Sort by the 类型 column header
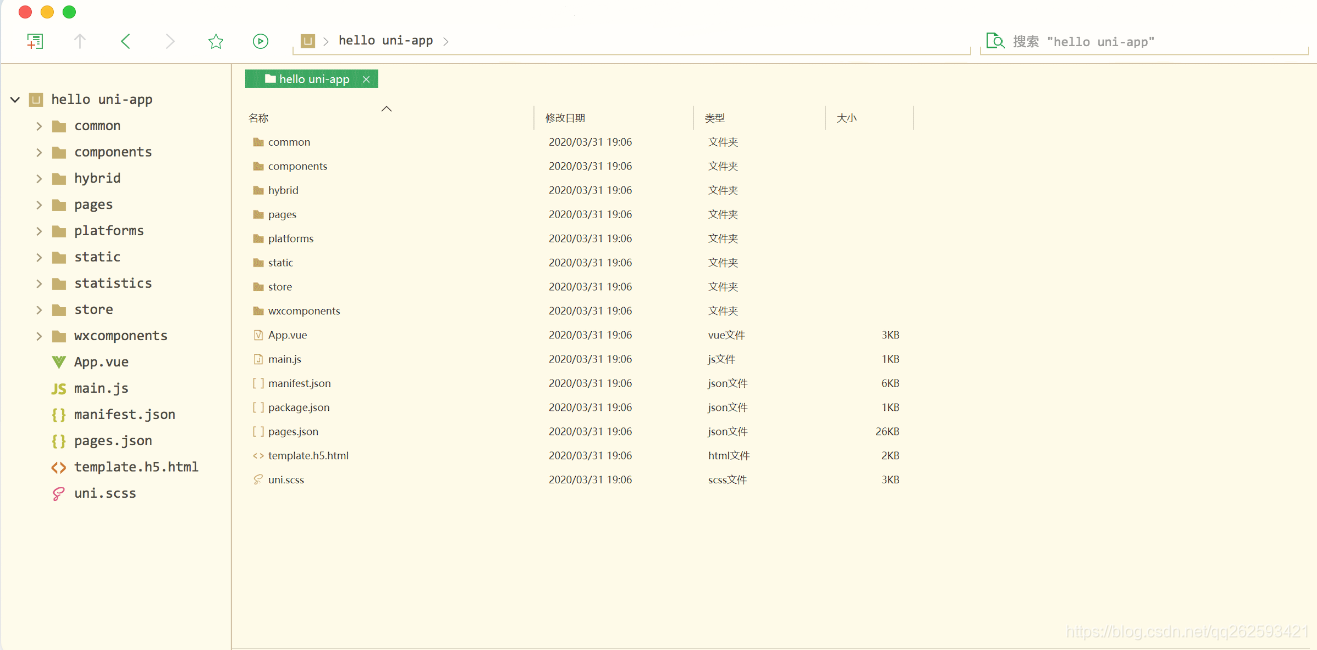 pos(714,118)
